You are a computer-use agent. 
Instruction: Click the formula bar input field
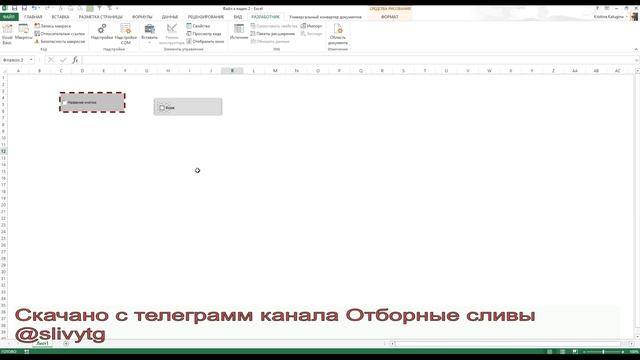coord(359,60)
